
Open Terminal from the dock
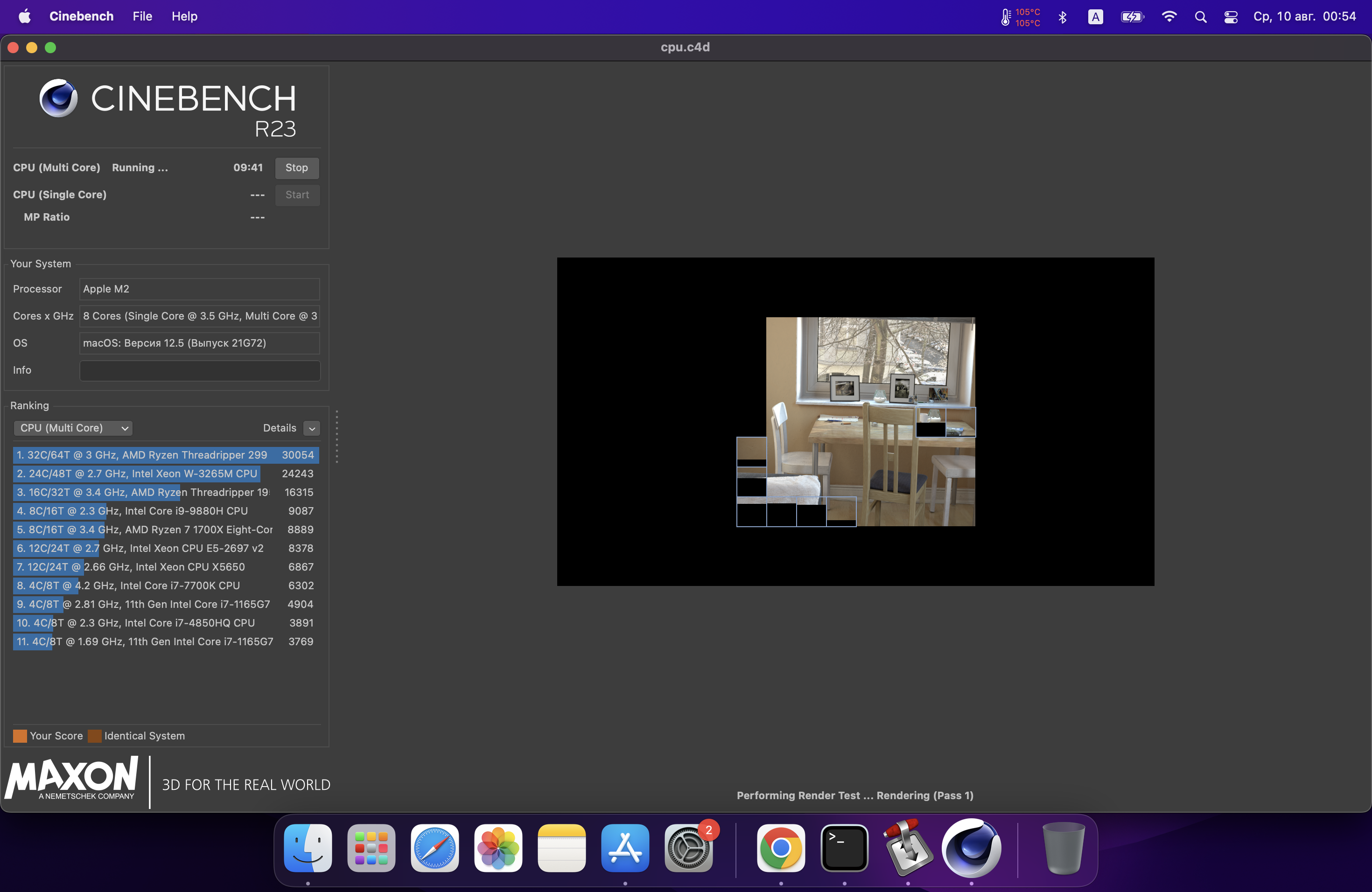(x=844, y=848)
